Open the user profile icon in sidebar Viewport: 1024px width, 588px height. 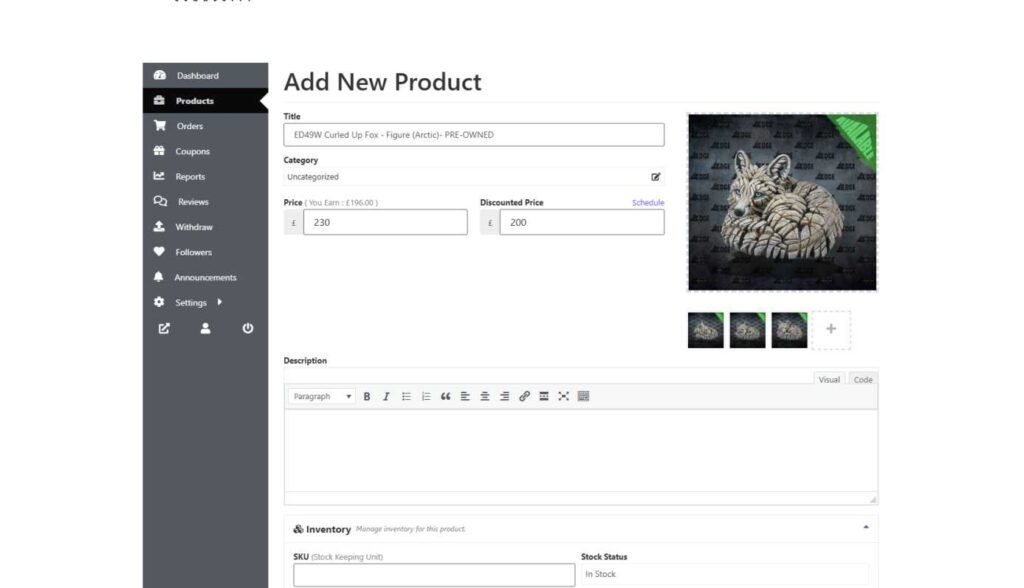pos(205,328)
